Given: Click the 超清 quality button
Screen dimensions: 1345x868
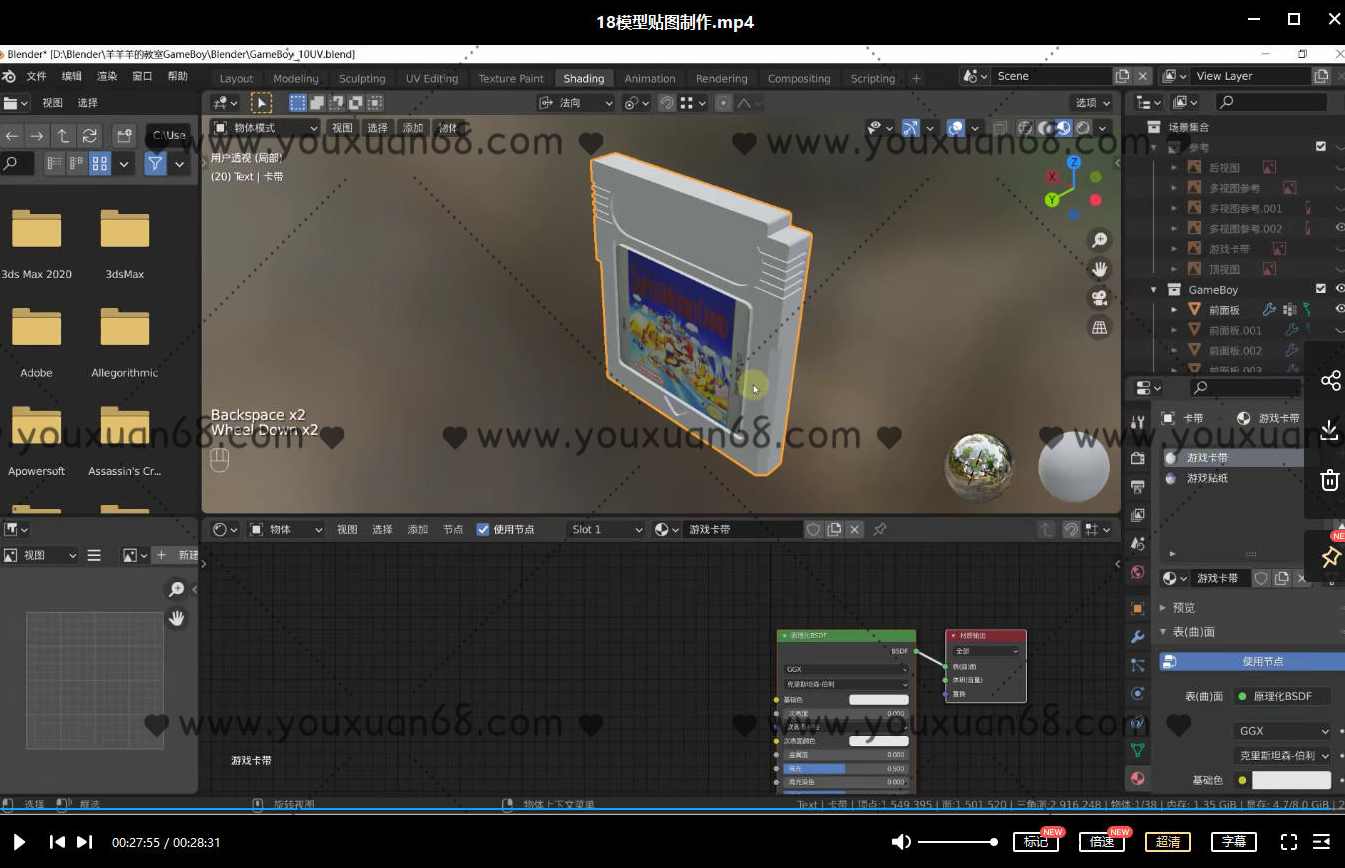Looking at the screenshot, I should (x=1168, y=842).
